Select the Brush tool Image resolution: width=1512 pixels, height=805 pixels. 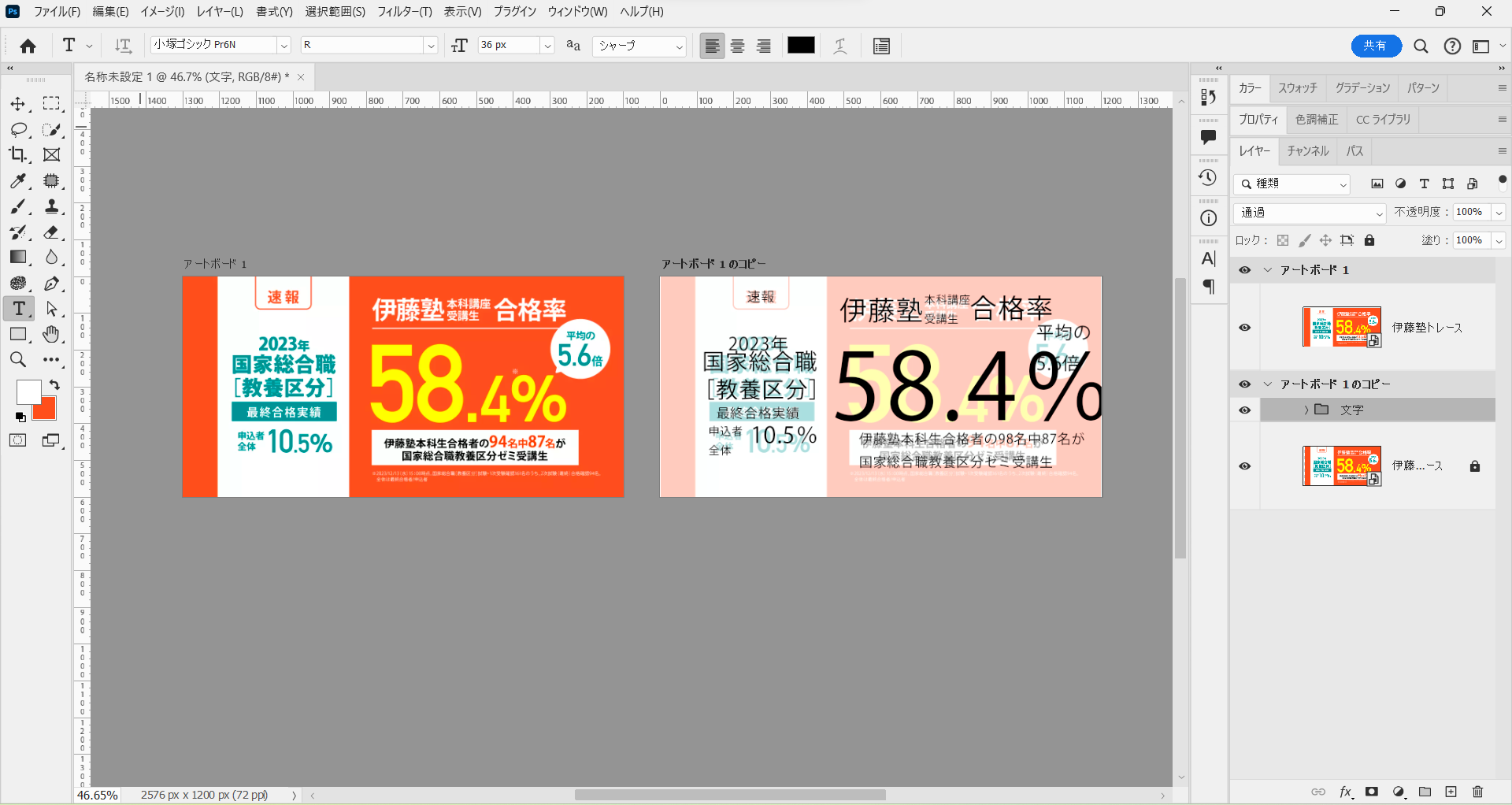(18, 206)
